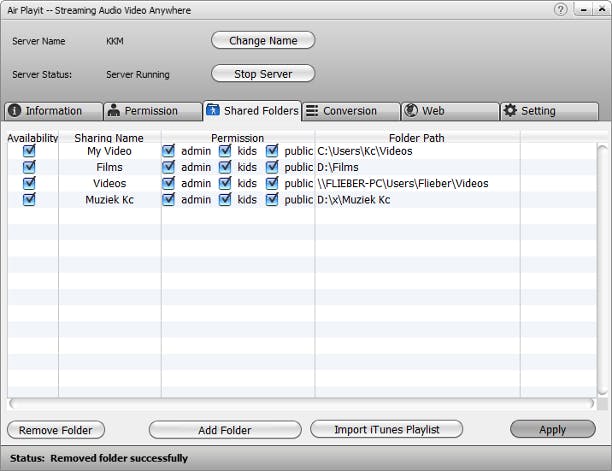Uncheck admin permission for Muziek Kc
This screenshot has width=612, height=471.
(168, 199)
